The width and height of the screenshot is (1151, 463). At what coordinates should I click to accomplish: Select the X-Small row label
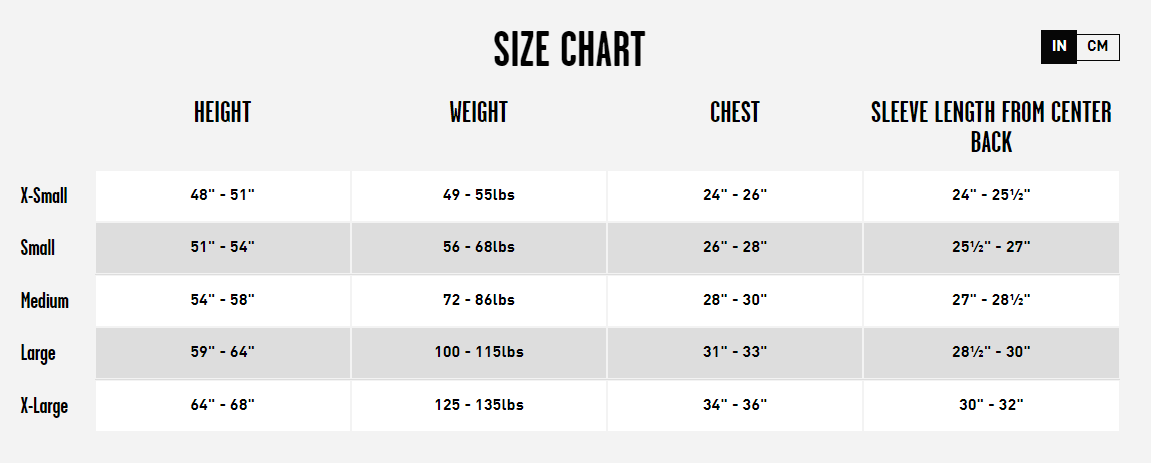(44, 196)
